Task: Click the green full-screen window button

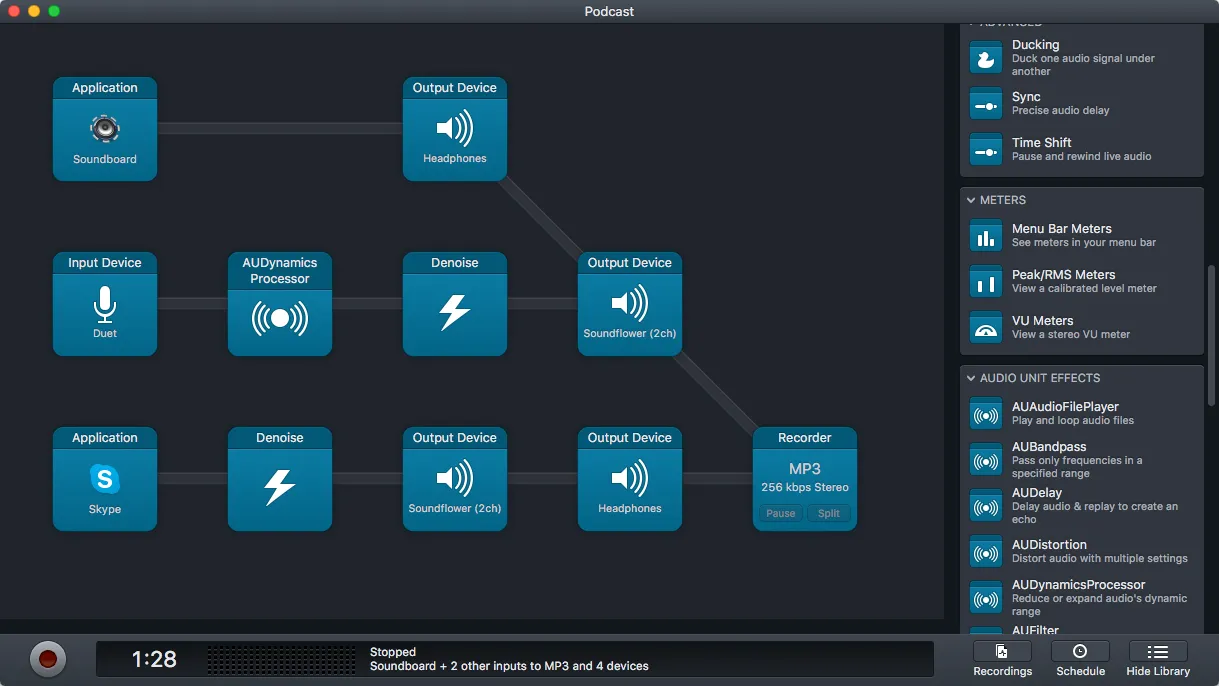Action: (x=54, y=11)
